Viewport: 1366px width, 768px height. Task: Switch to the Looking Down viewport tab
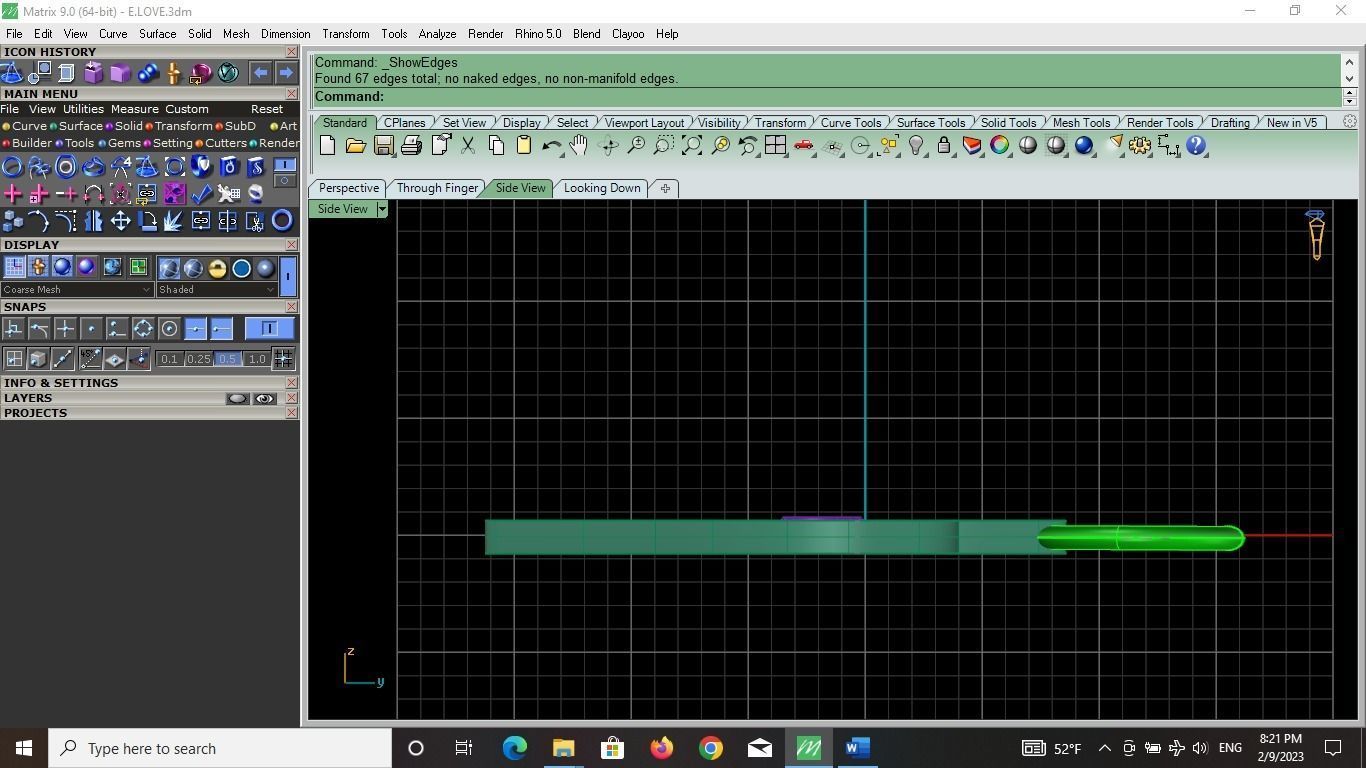click(x=602, y=188)
